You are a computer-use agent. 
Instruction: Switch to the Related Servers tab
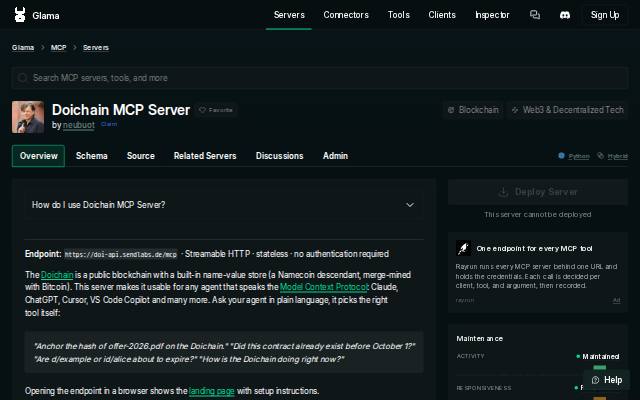(x=205, y=156)
